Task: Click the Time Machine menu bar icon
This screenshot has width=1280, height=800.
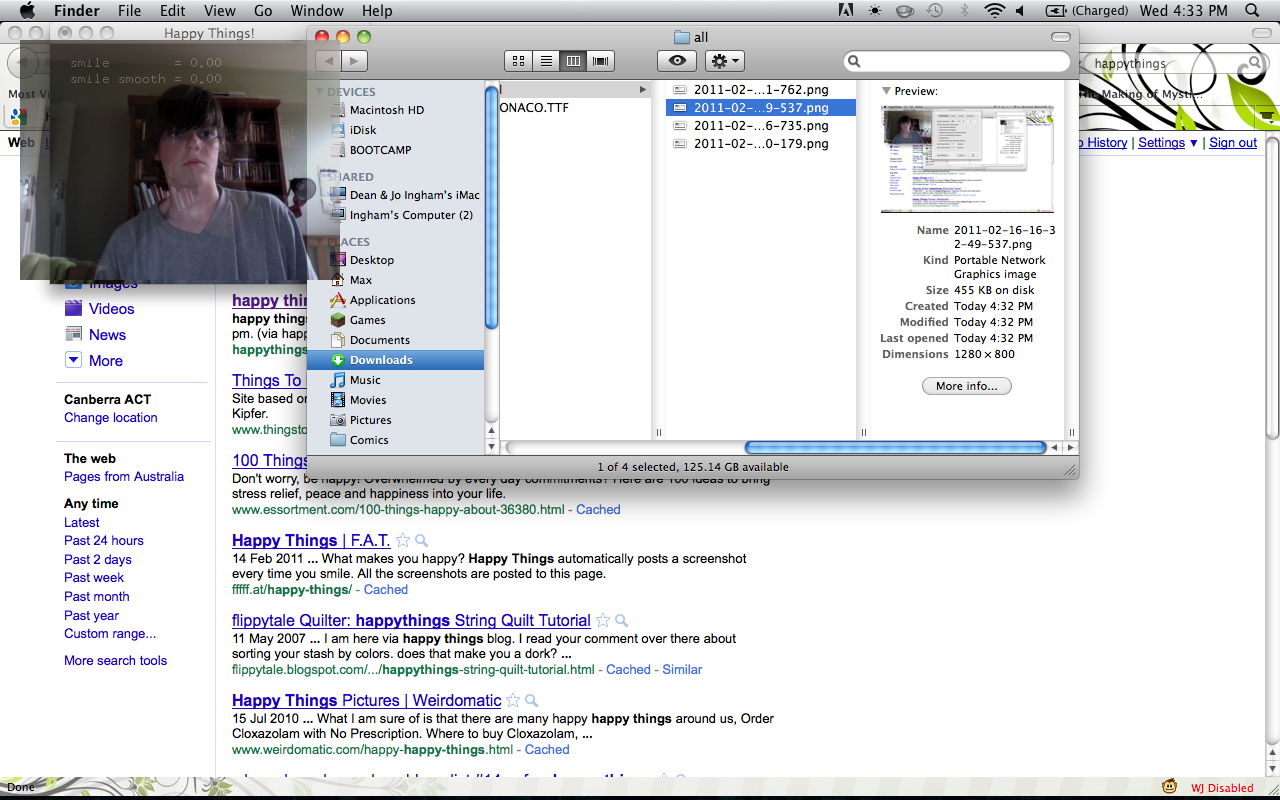Action: (x=934, y=11)
